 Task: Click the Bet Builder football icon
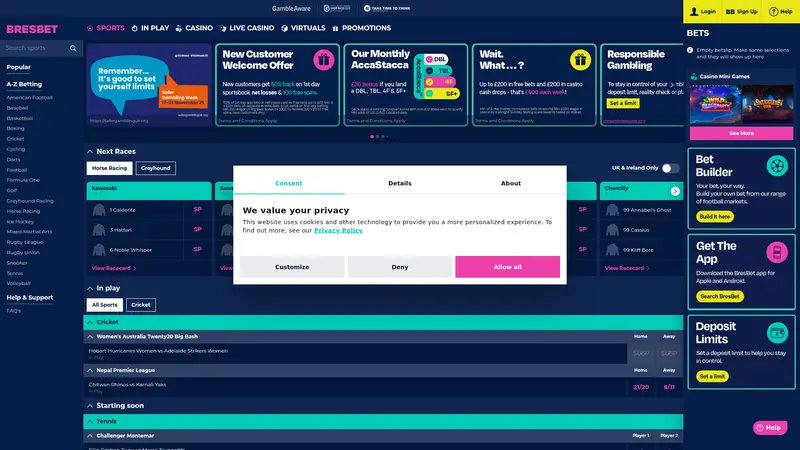(x=777, y=166)
